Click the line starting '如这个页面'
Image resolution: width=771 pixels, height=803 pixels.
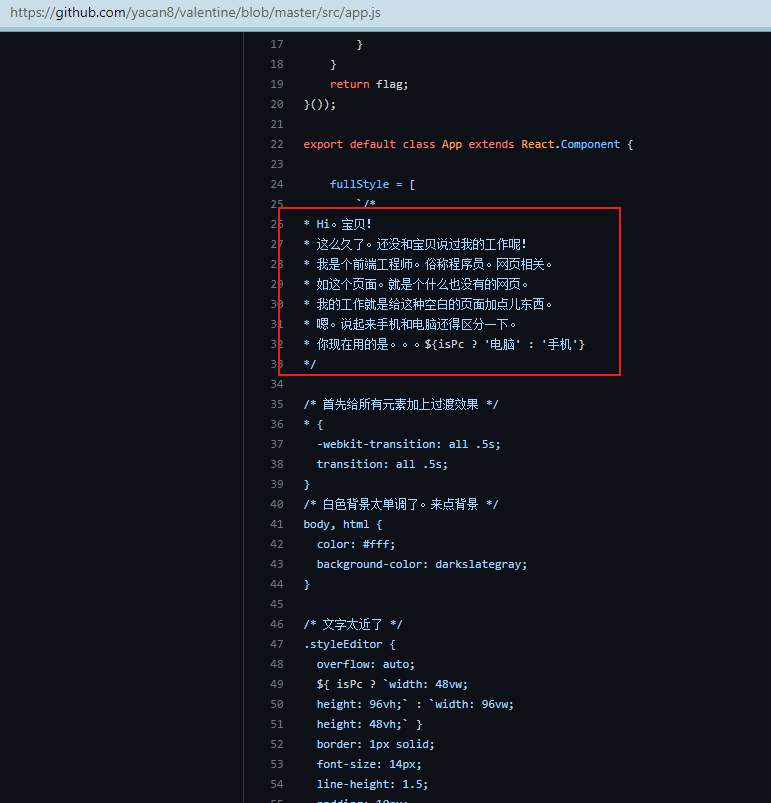coord(416,284)
